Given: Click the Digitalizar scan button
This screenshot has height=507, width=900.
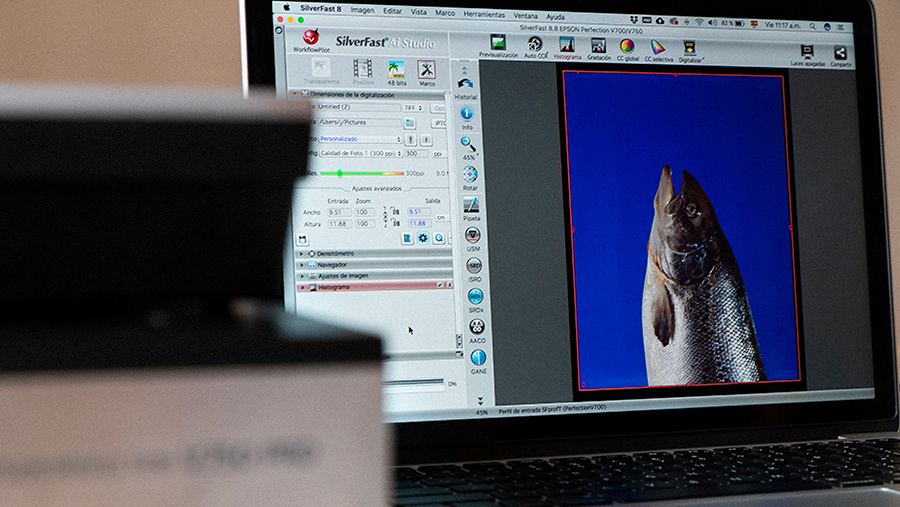Looking at the screenshot, I should [x=690, y=47].
